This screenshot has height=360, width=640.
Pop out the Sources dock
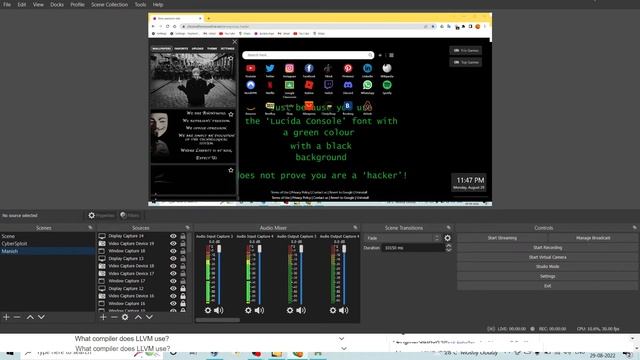(x=187, y=228)
